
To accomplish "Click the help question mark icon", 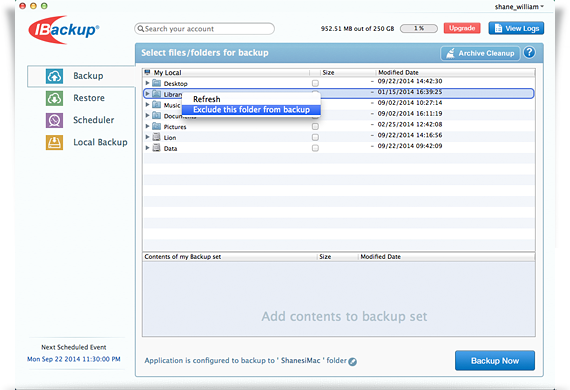I will (529, 53).
